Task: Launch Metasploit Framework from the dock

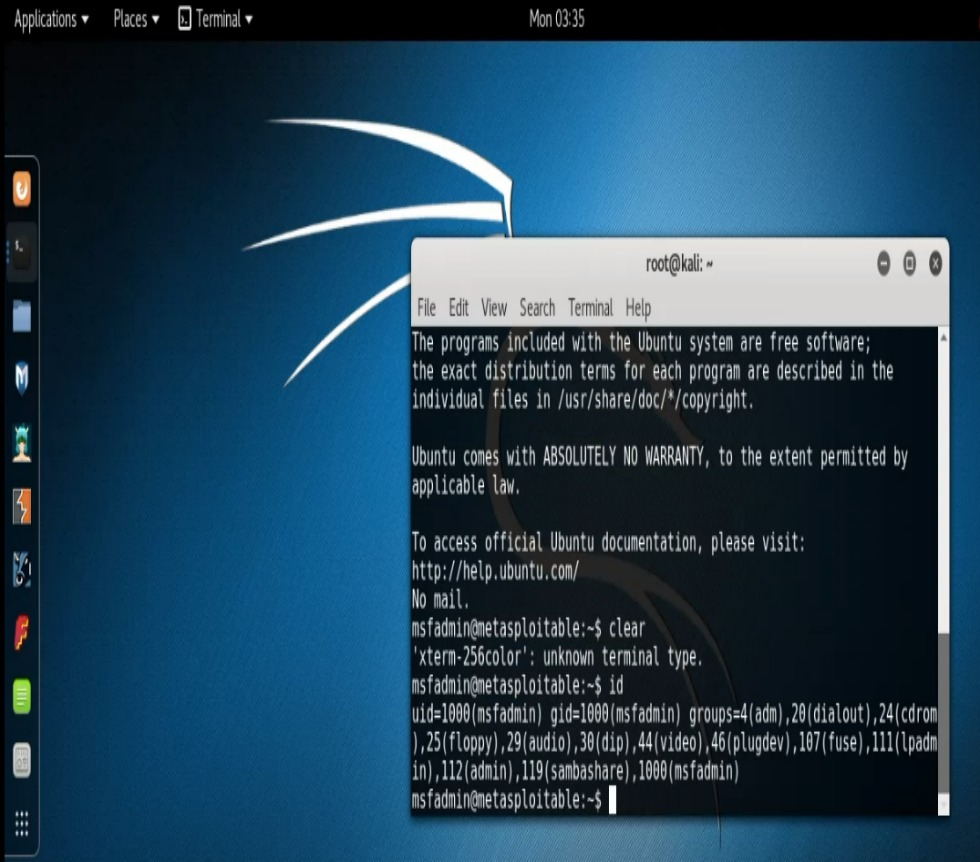Action: point(22,379)
